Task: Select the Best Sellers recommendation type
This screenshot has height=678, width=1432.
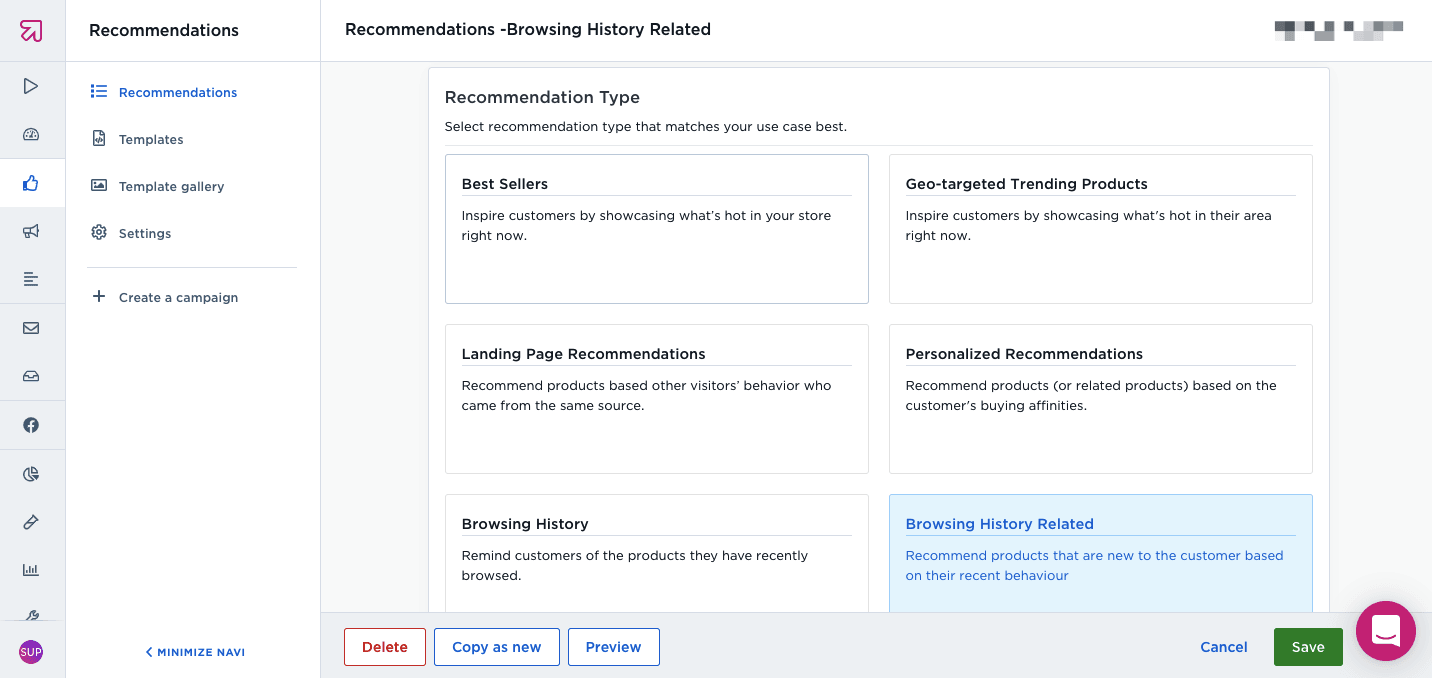Action: tap(656, 228)
